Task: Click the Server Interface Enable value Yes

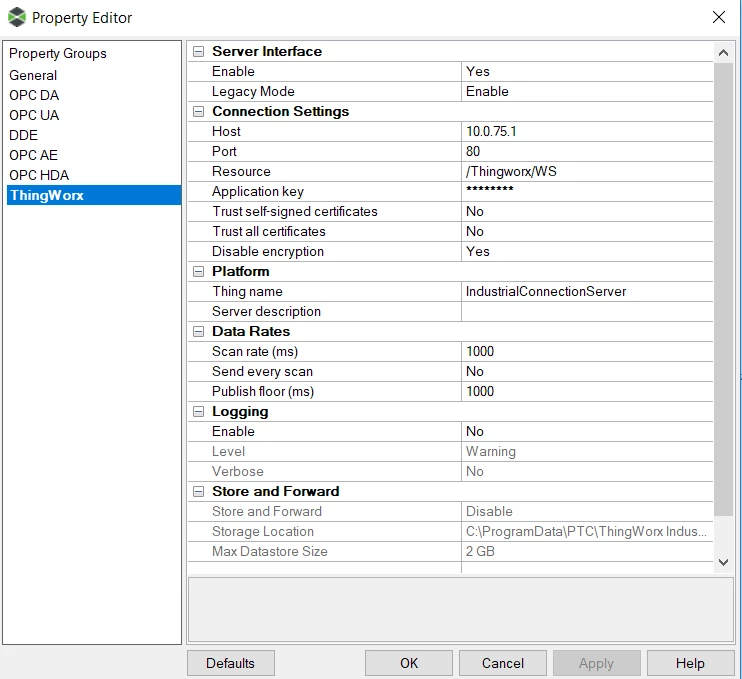Action: (x=587, y=71)
